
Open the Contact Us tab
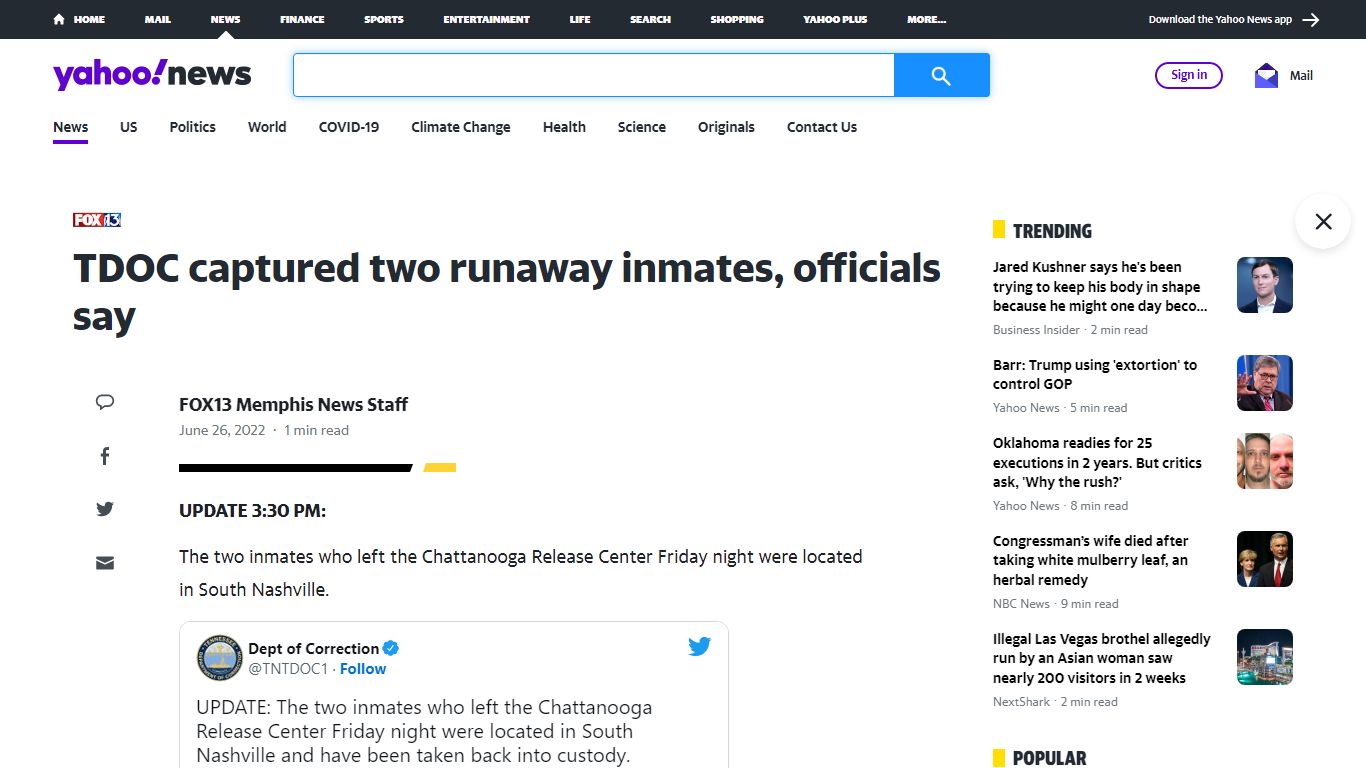(x=822, y=127)
